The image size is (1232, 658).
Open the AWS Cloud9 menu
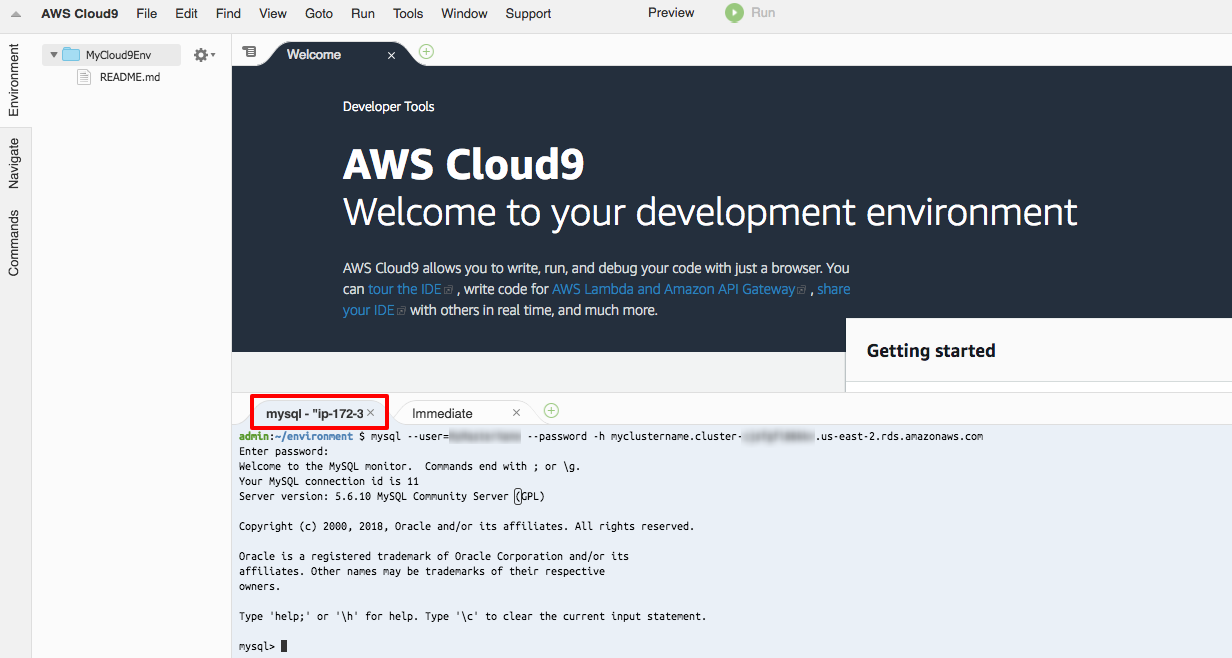(x=81, y=13)
